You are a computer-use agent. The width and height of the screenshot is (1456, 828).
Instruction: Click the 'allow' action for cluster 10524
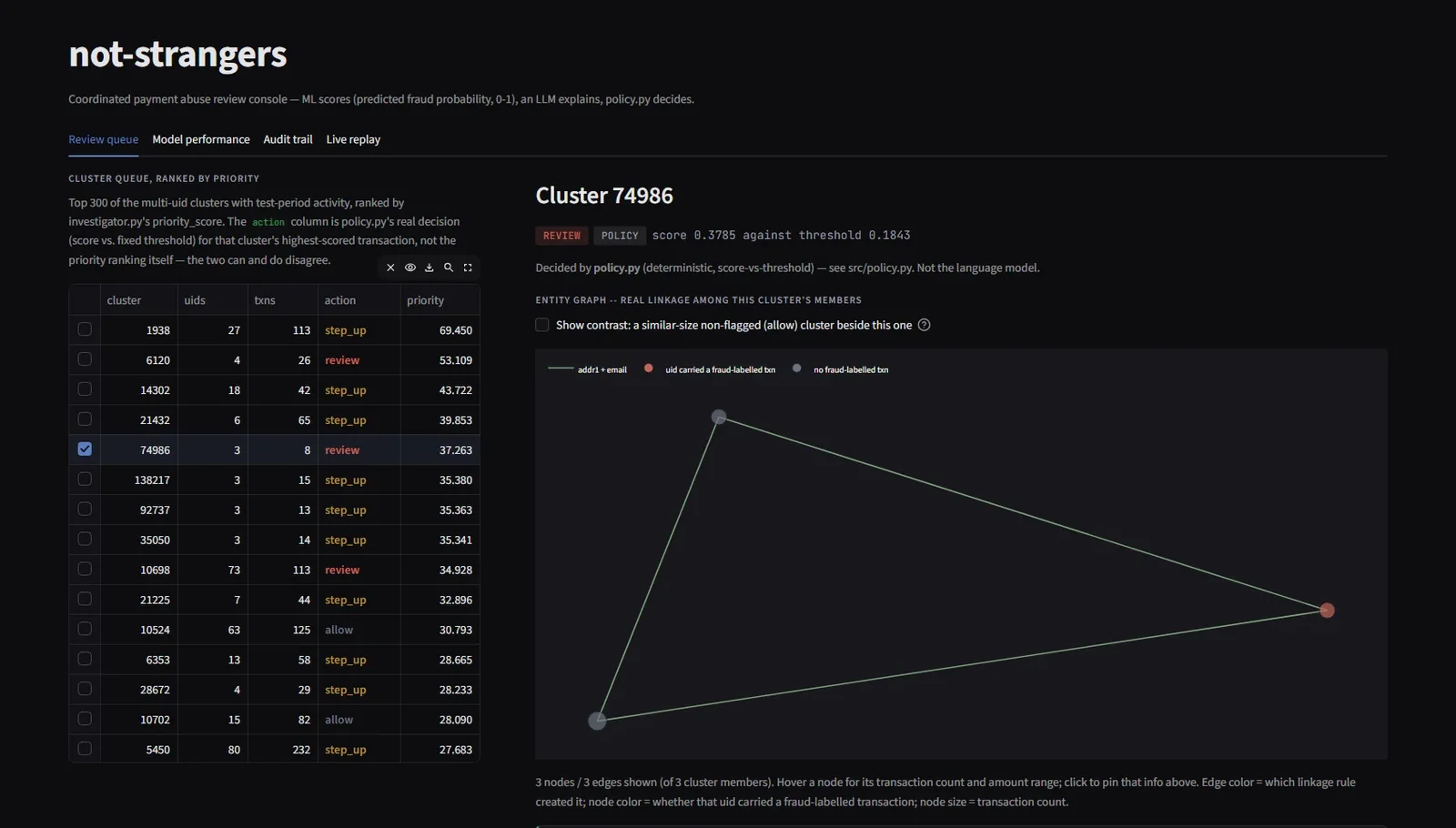coord(339,630)
